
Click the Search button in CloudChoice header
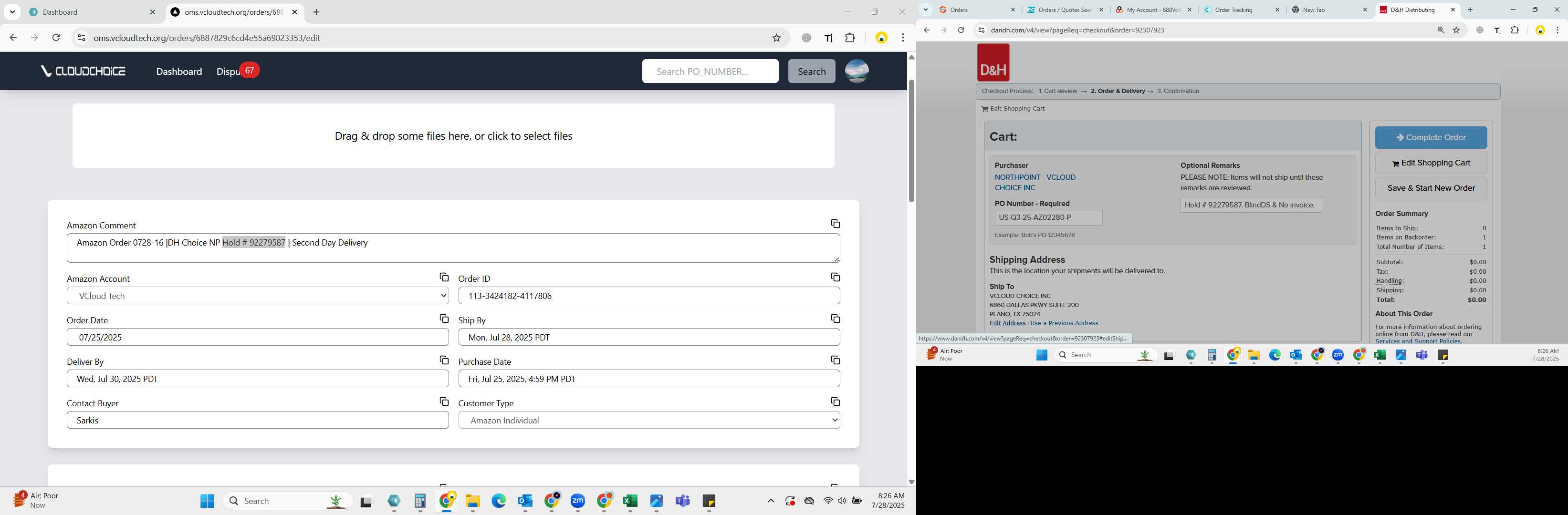point(811,71)
